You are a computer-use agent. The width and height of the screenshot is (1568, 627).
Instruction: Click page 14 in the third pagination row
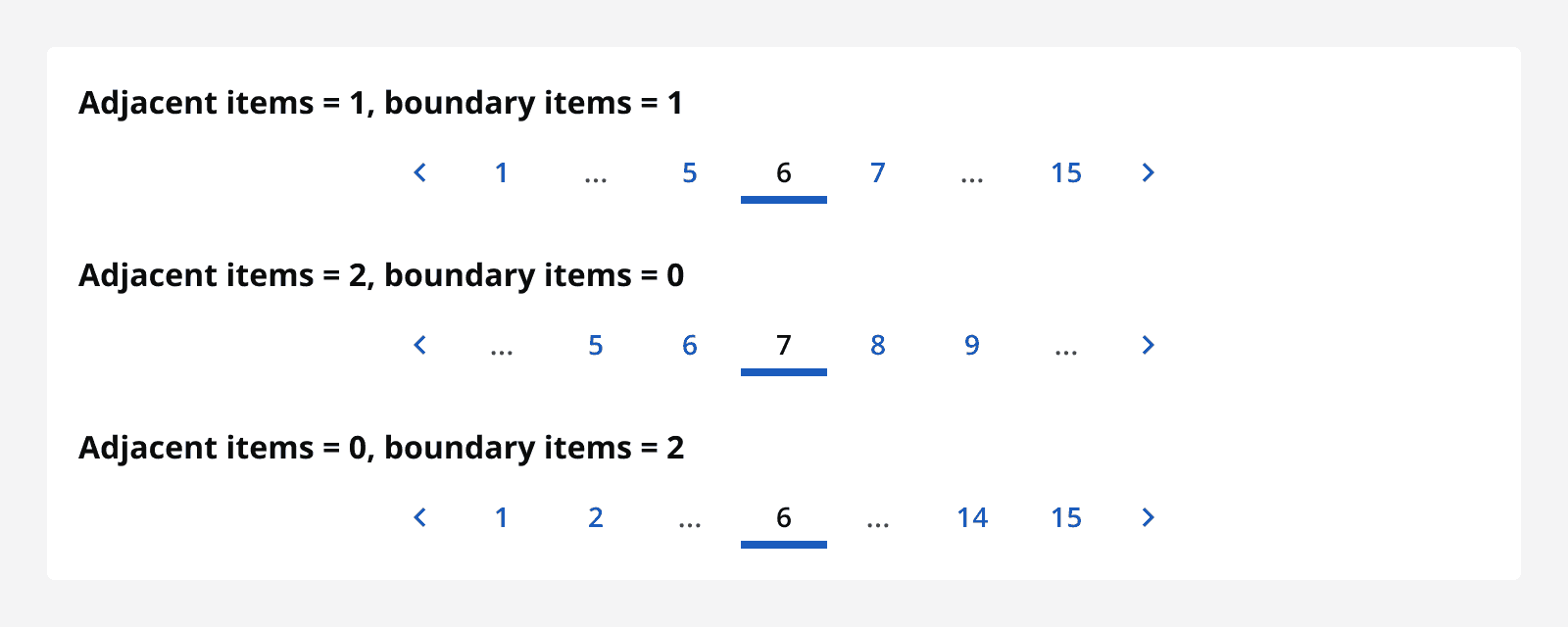point(972,517)
